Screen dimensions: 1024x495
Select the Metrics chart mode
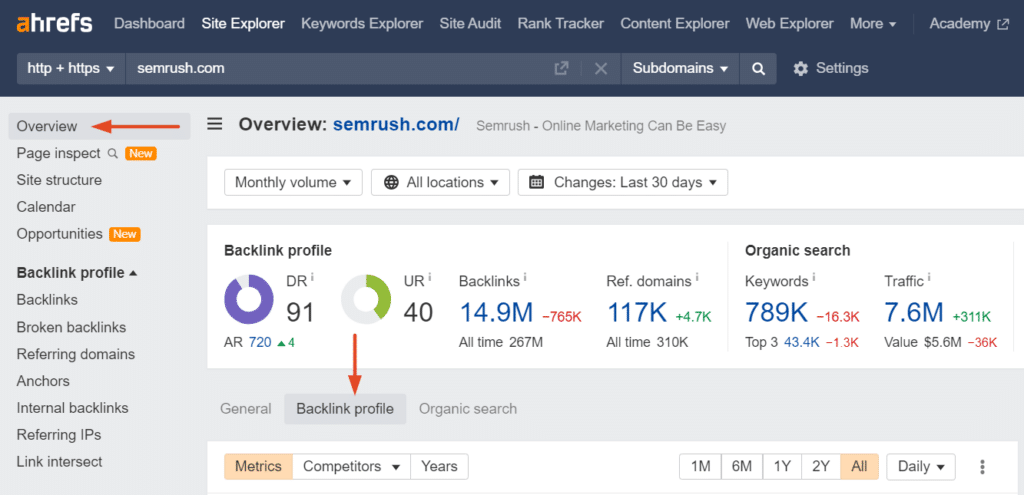click(259, 467)
